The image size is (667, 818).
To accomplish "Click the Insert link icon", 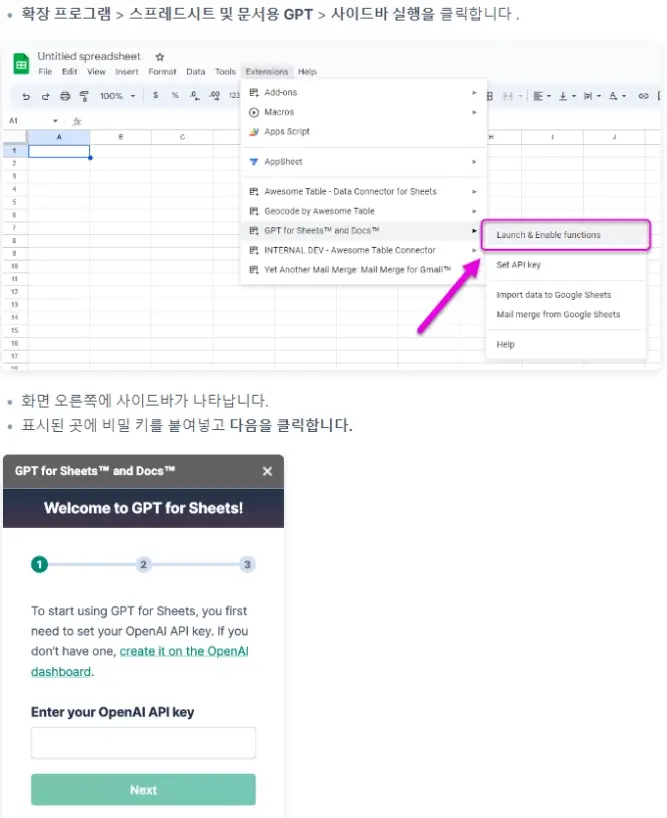I will click(x=644, y=96).
